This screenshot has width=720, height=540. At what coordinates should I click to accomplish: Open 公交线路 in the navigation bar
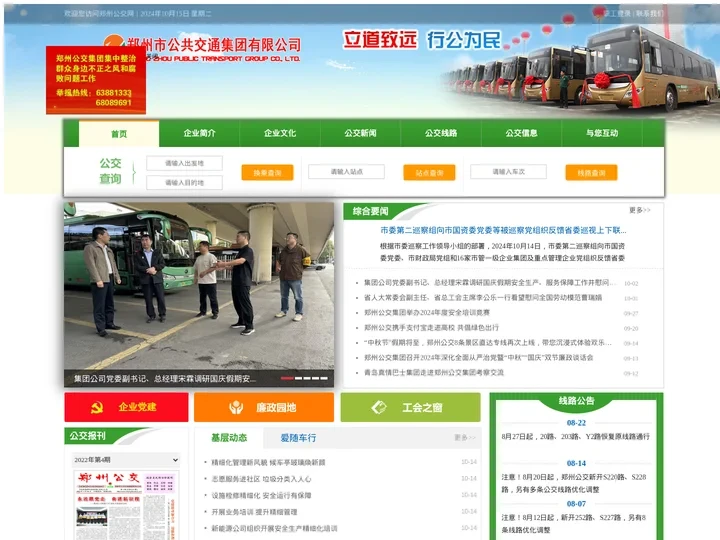(441, 133)
